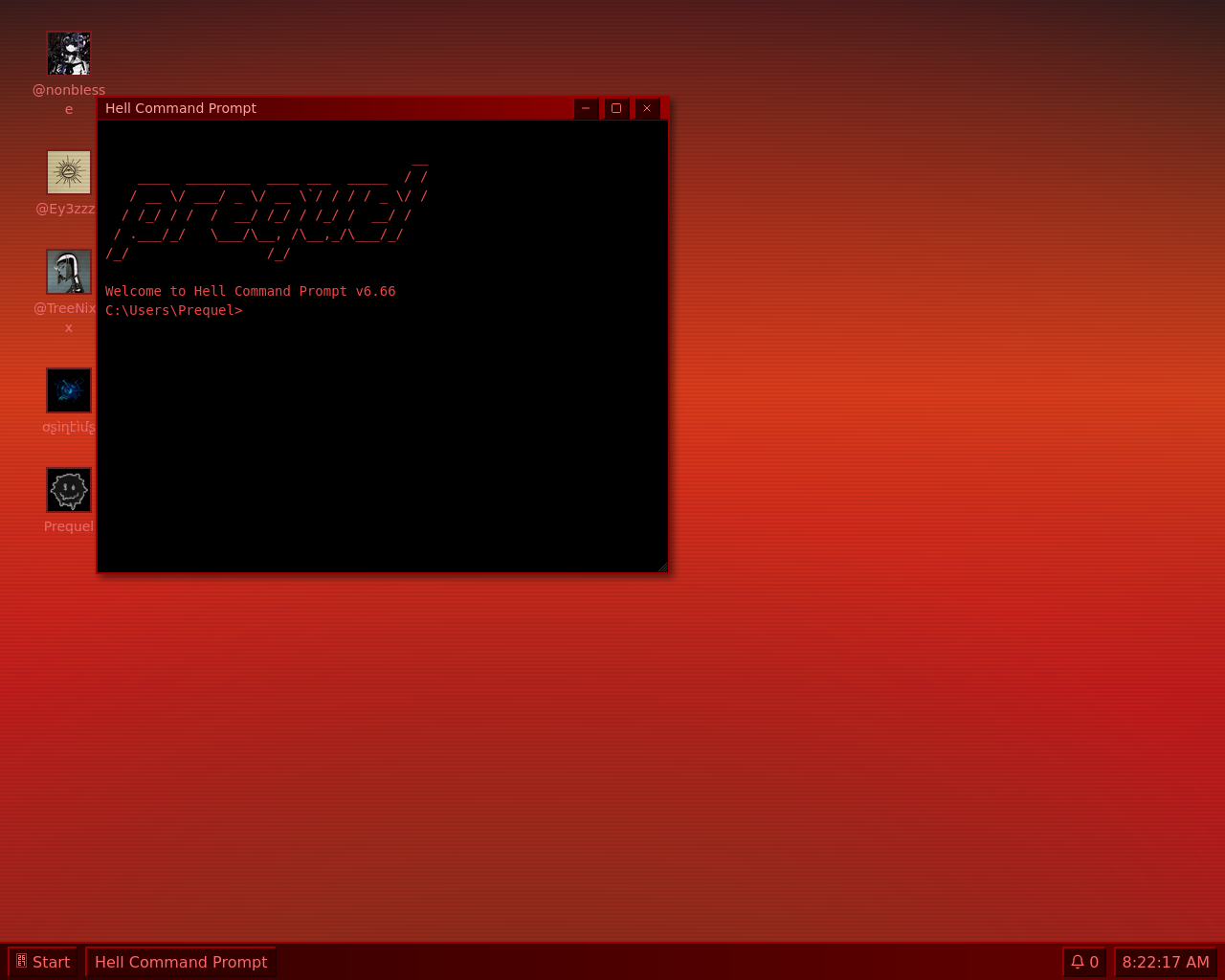
Task: Open the Start menu
Action: (42, 962)
